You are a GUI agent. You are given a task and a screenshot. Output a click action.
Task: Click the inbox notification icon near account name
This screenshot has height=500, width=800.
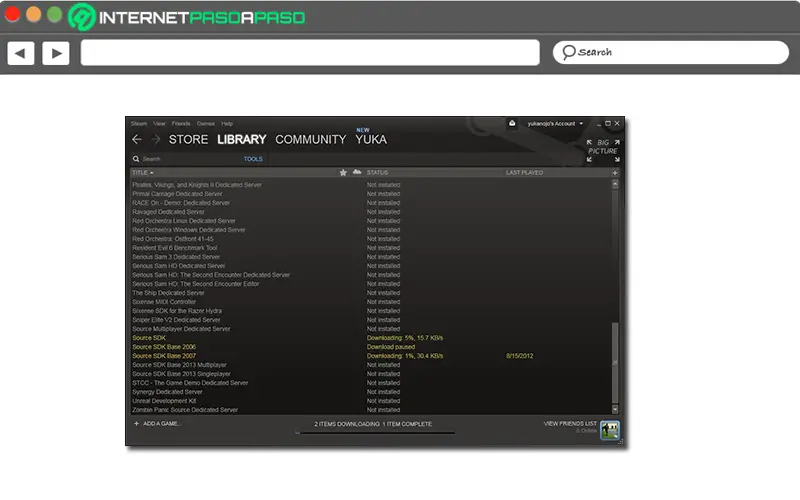click(x=512, y=123)
